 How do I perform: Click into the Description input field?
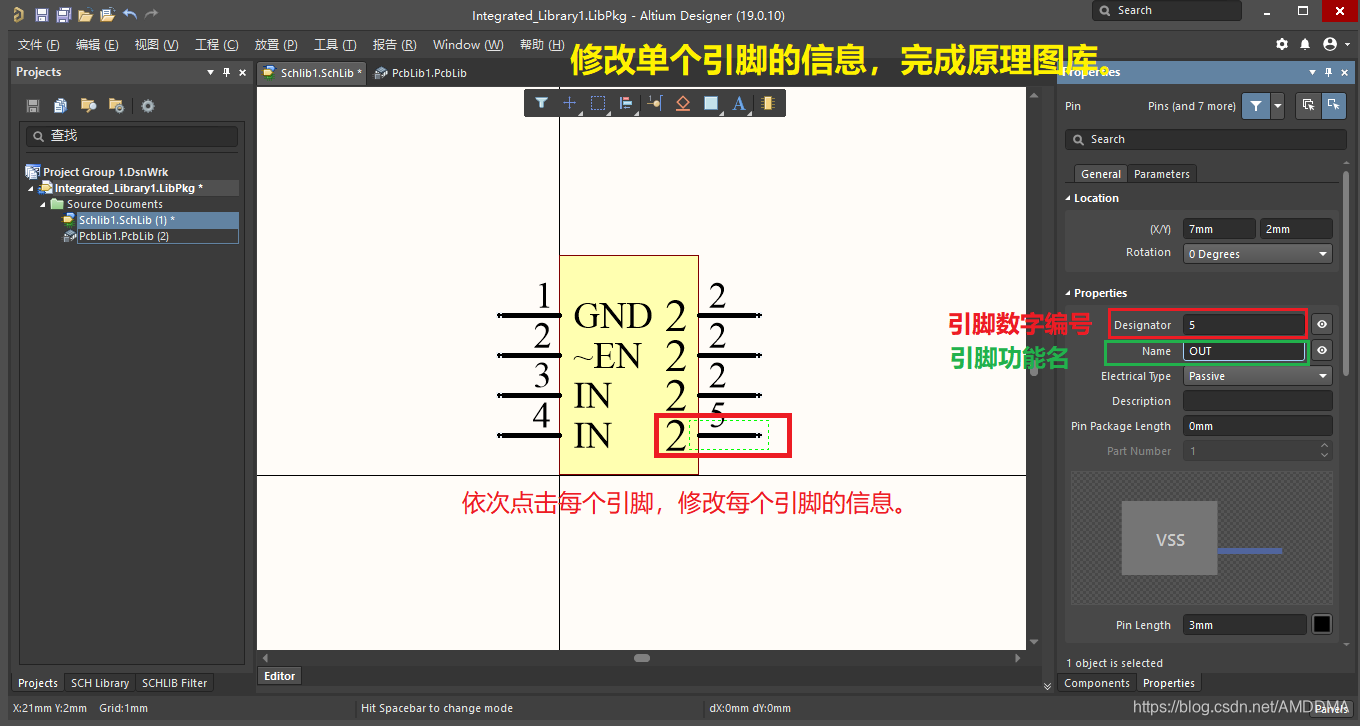click(1257, 401)
